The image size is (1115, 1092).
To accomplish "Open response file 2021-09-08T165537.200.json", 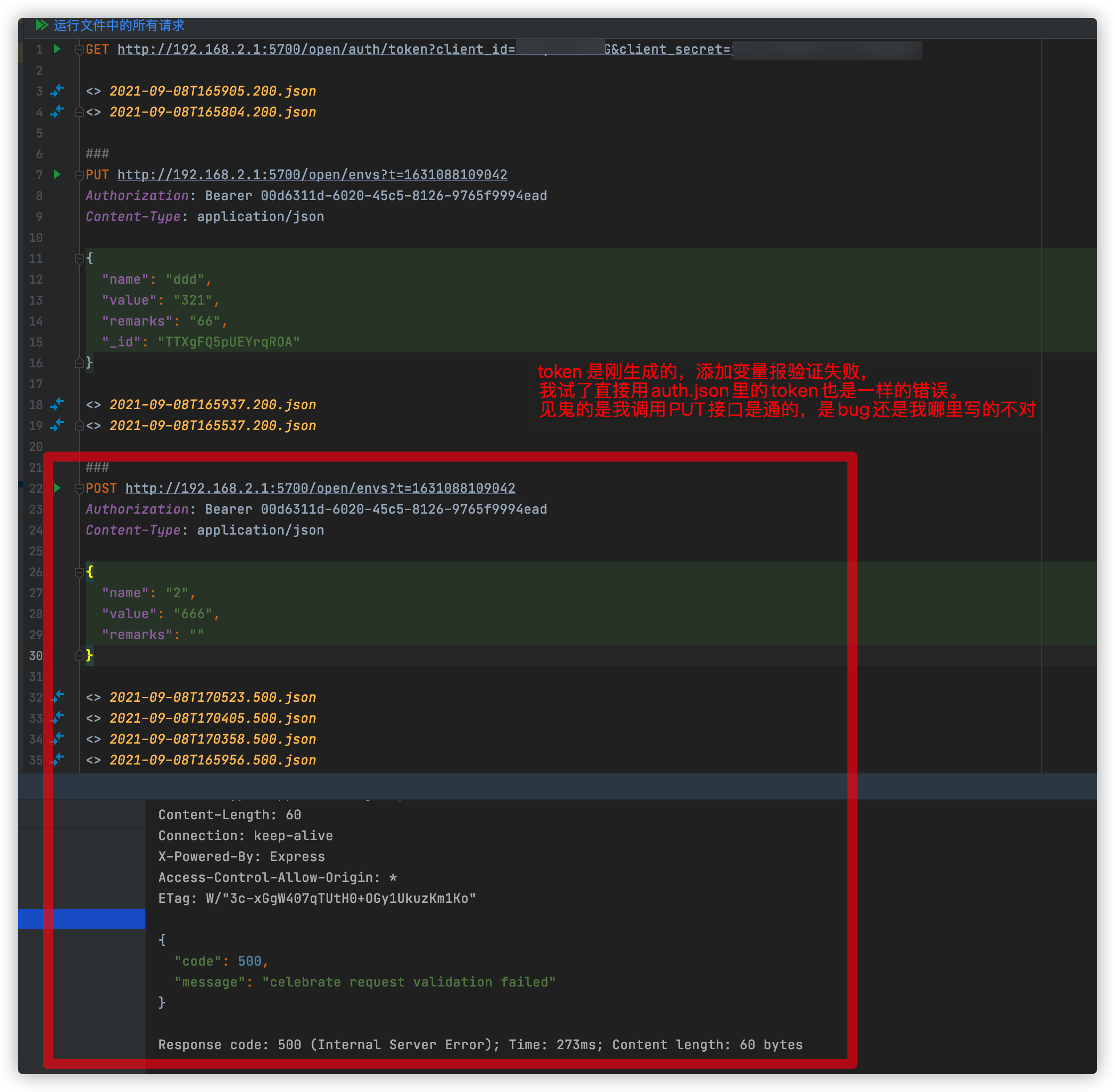I will coord(213,426).
